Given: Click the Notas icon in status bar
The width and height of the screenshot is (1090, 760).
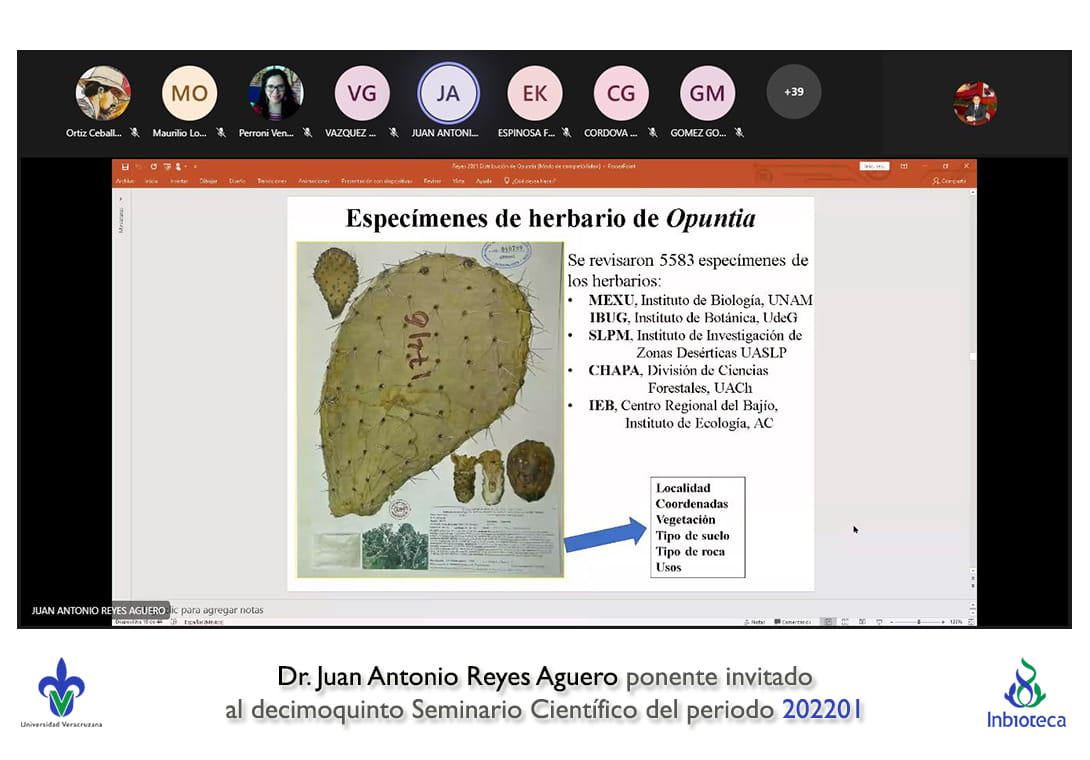Looking at the screenshot, I should [756, 622].
